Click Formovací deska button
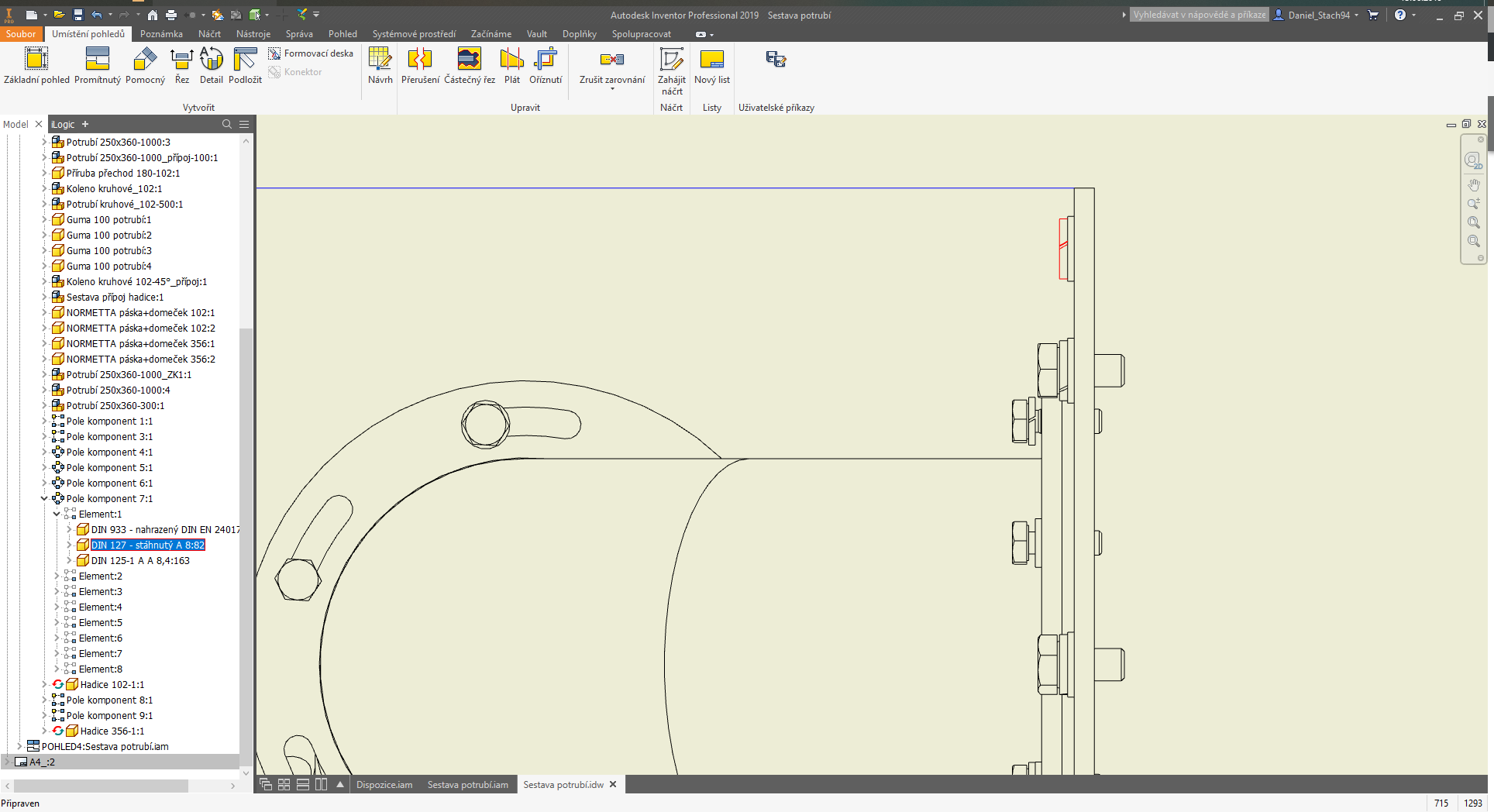The height and width of the screenshot is (812, 1494). [x=311, y=53]
